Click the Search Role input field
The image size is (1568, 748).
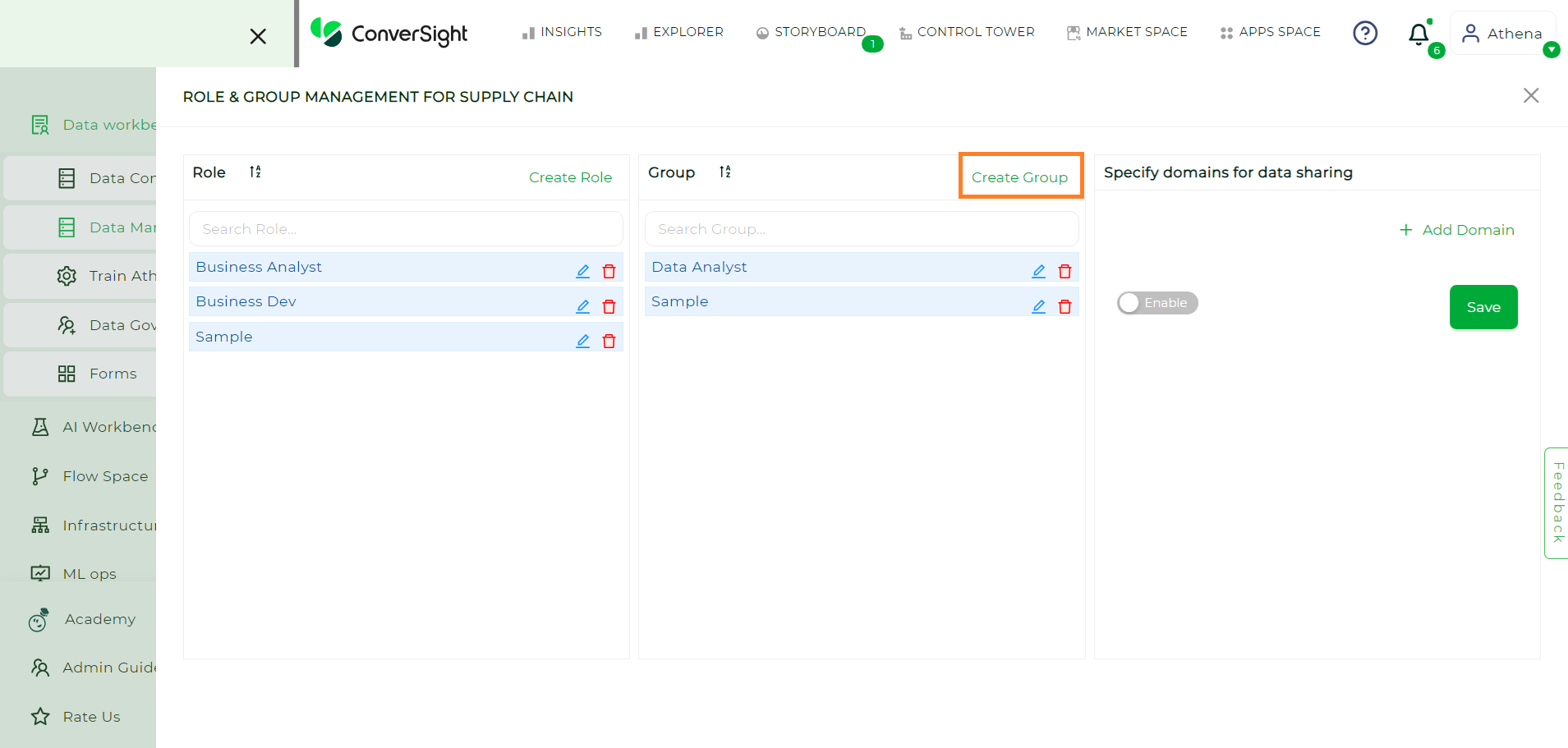[x=406, y=229]
